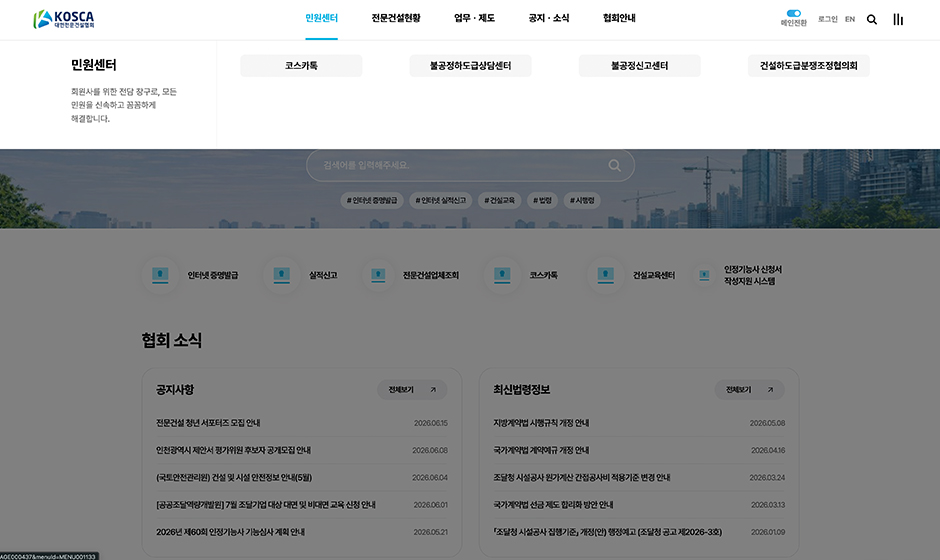Screen dimensions: 940x560
Task: Click the KOSCA logo
Action: click(x=64, y=19)
